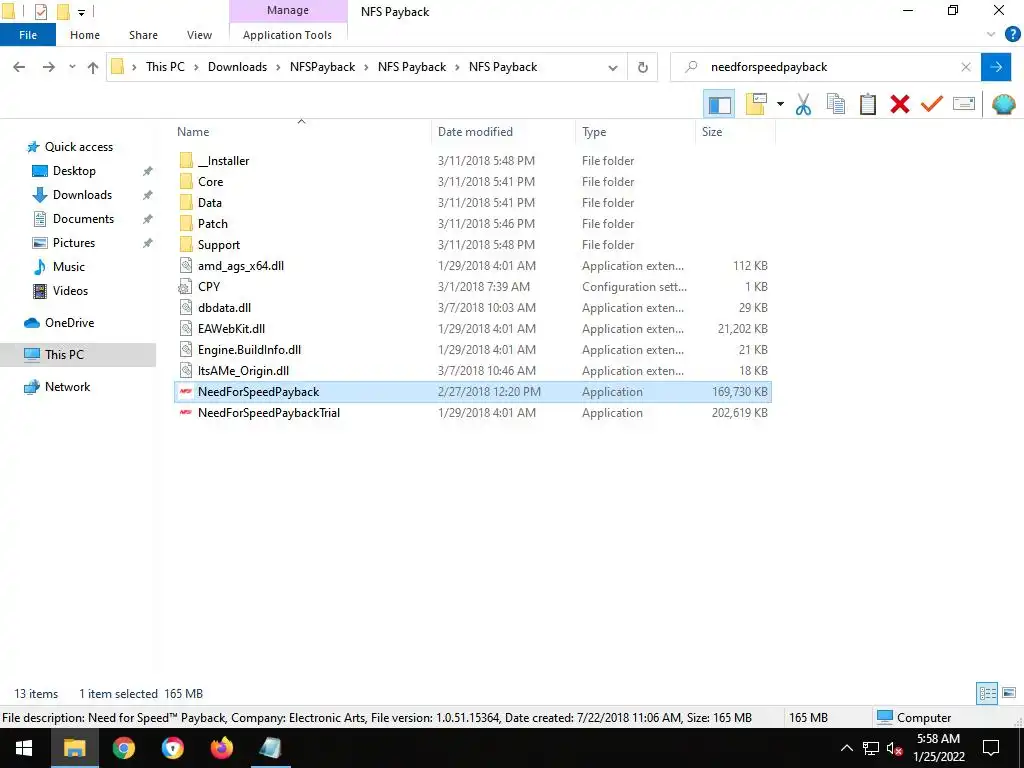Click Downloads in the address breadcrumb
Image resolution: width=1024 pixels, height=768 pixels.
pyautogui.click(x=237, y=67)
